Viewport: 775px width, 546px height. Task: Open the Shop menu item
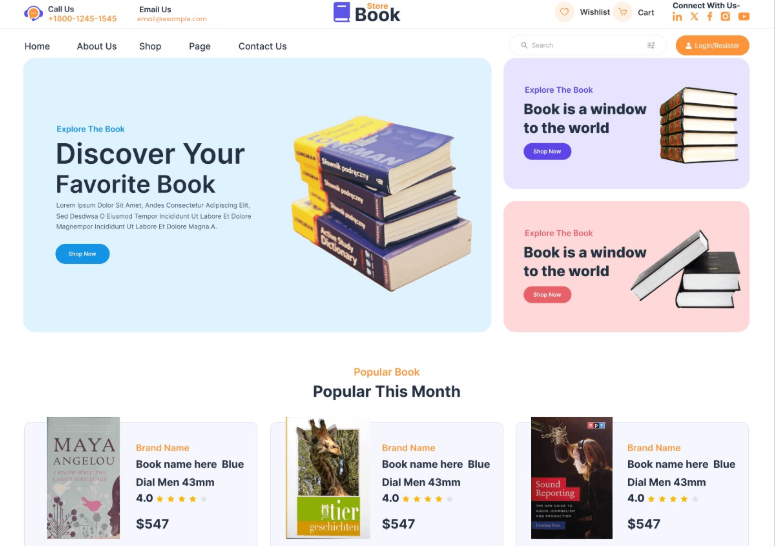[x=150, y=46]
